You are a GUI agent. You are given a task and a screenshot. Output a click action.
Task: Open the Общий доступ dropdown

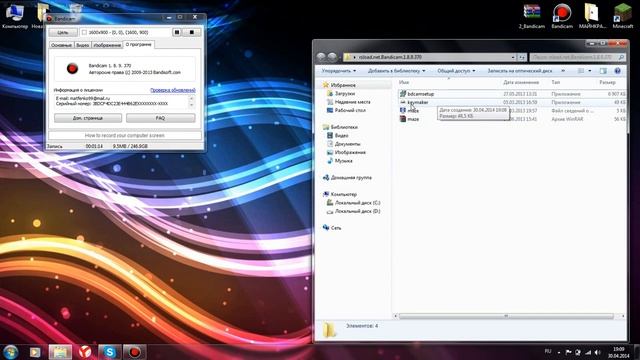[x=456, y=71]
